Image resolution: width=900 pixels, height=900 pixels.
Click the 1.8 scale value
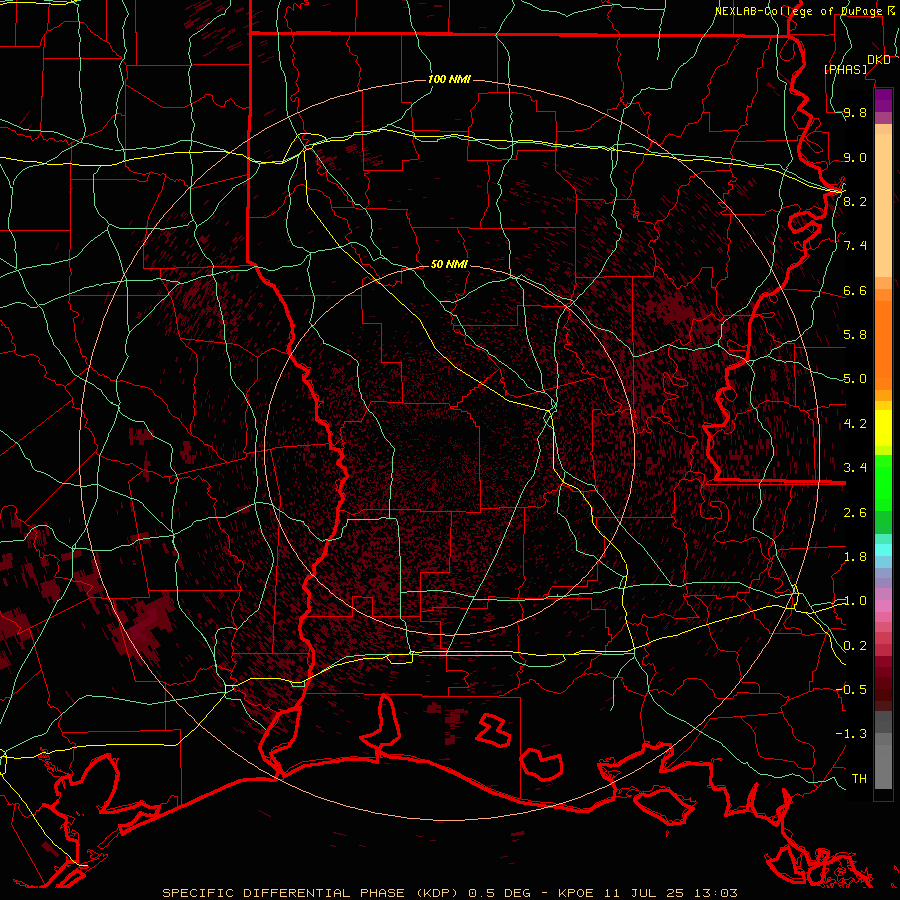pos(855,557)
